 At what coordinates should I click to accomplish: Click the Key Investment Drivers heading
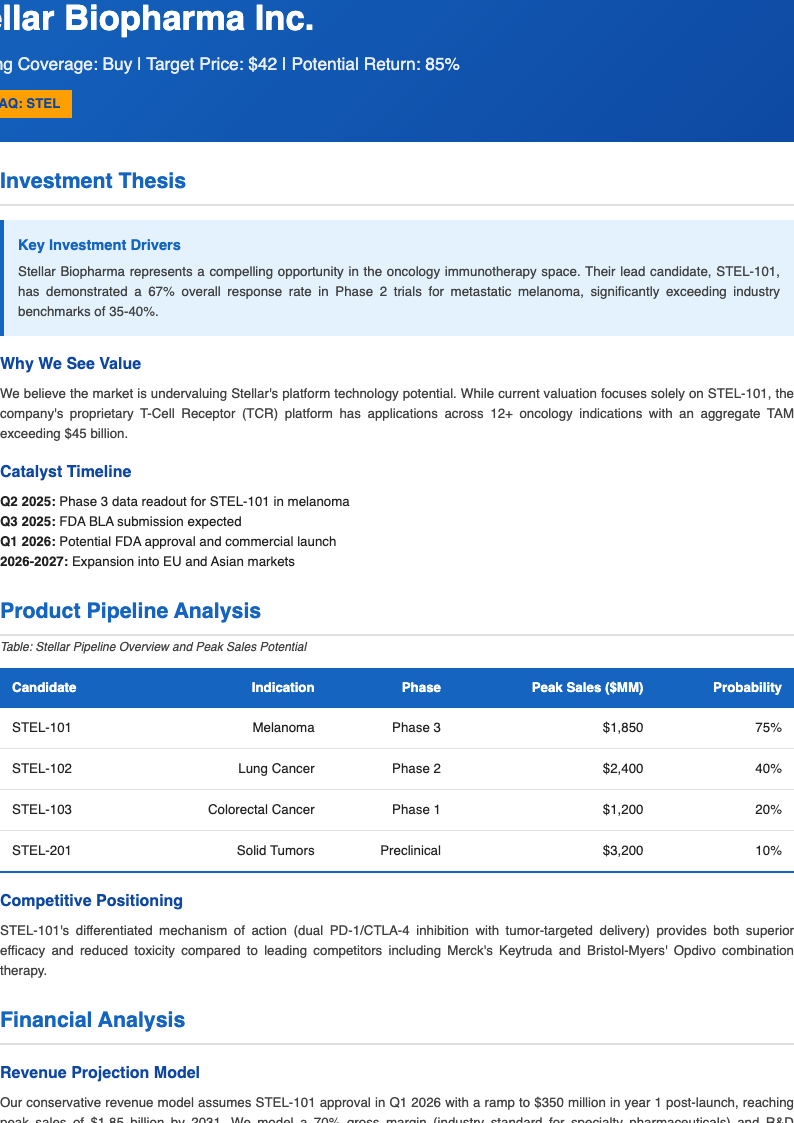pos(99,245)
